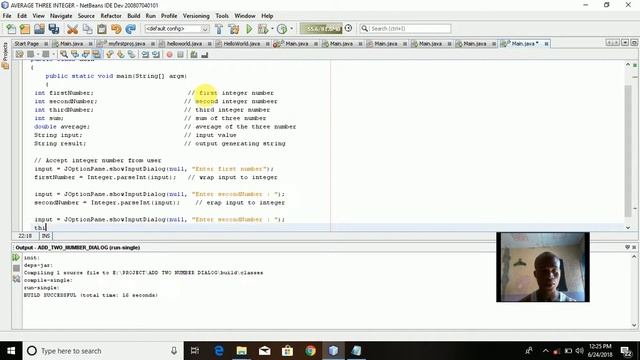Click the New File toolbar icon
Viewport: 640px width, 360px height.
11,29
